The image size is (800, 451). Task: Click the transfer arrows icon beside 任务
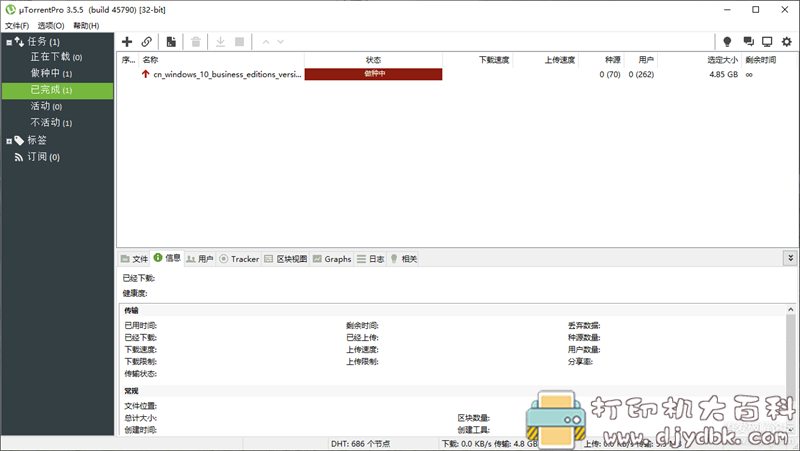point(19,42)
